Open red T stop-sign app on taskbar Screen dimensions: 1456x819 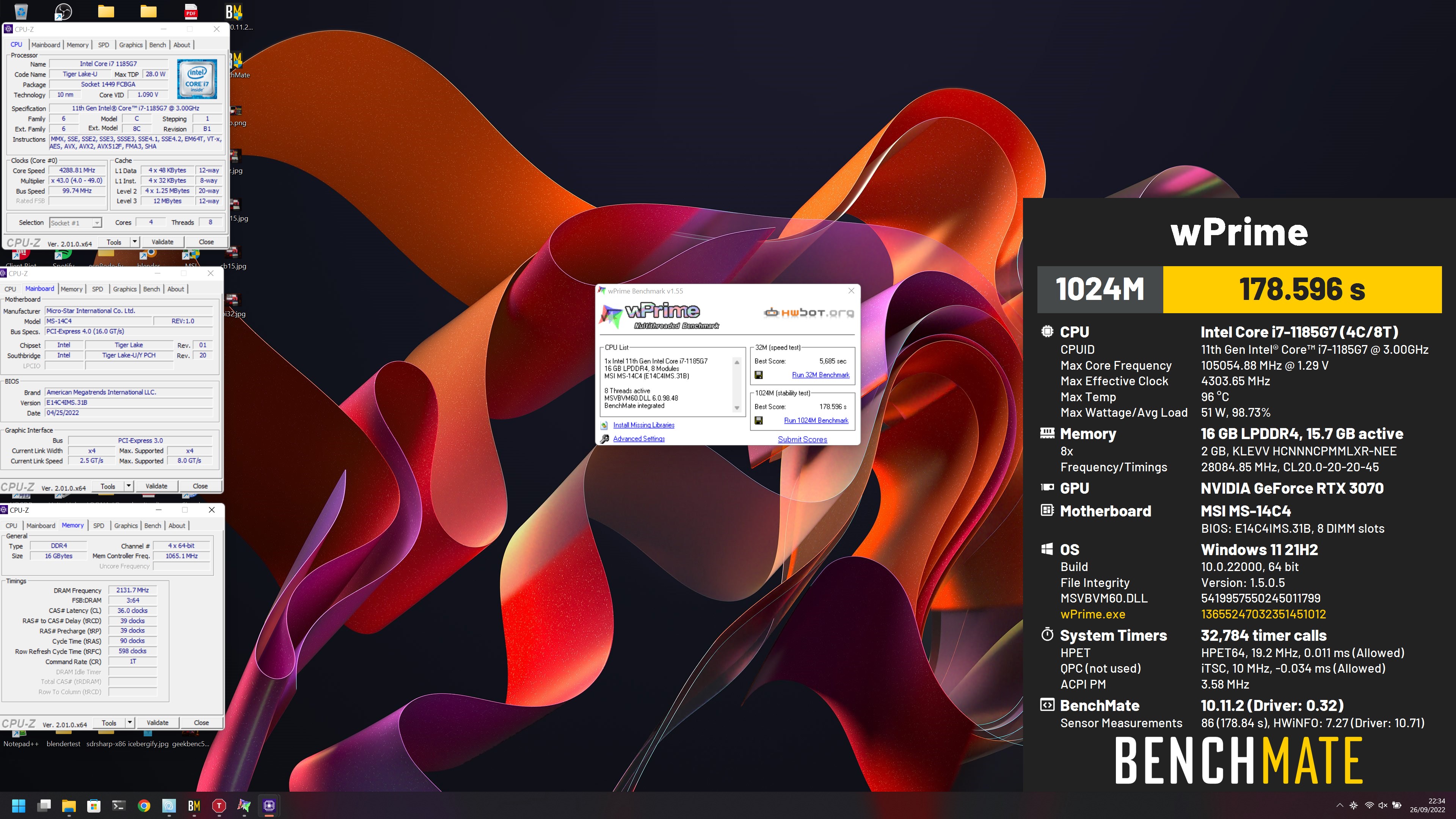[x=219, y=805]
